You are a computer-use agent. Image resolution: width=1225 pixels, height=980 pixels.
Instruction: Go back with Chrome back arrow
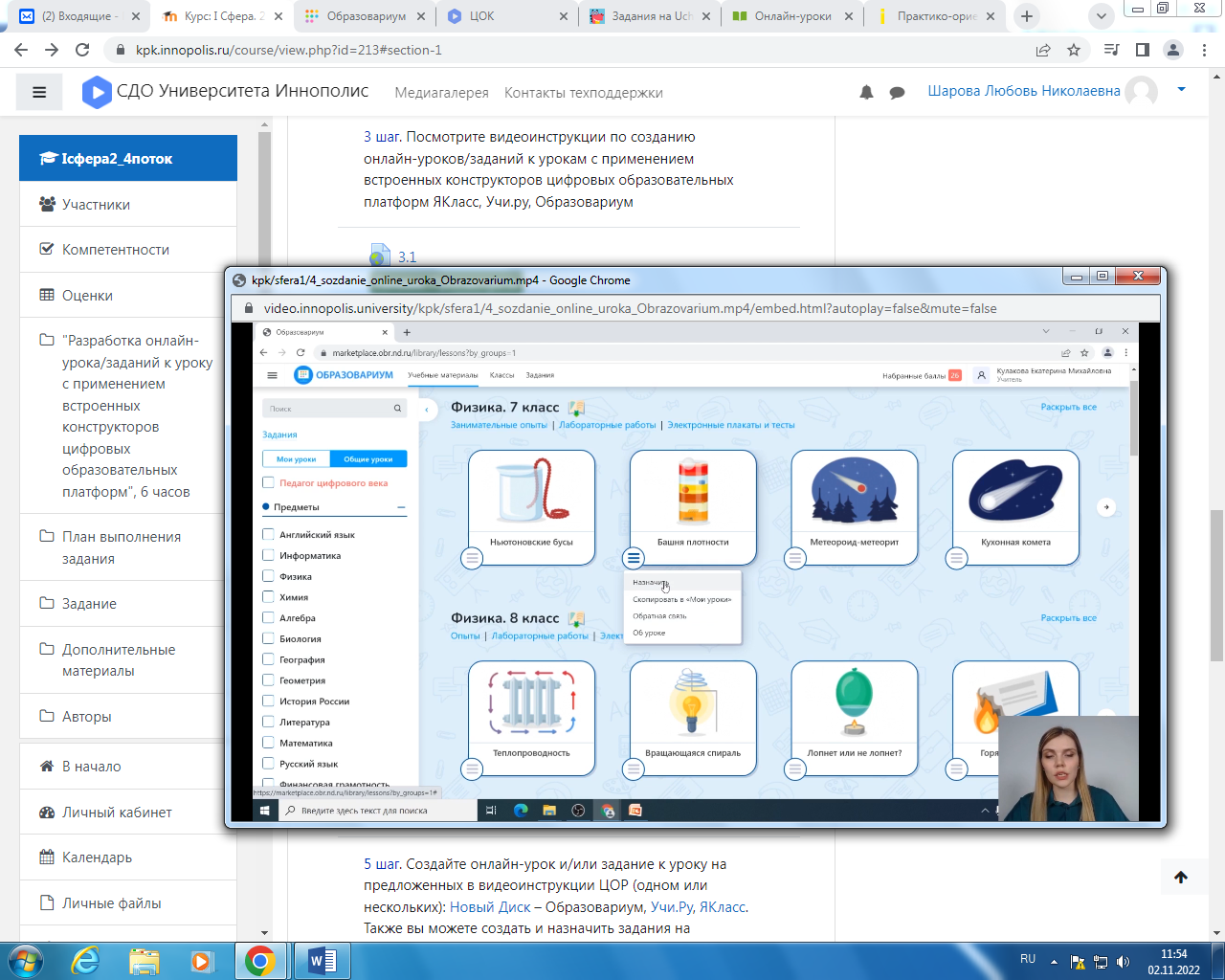click(x=21, y=50)
